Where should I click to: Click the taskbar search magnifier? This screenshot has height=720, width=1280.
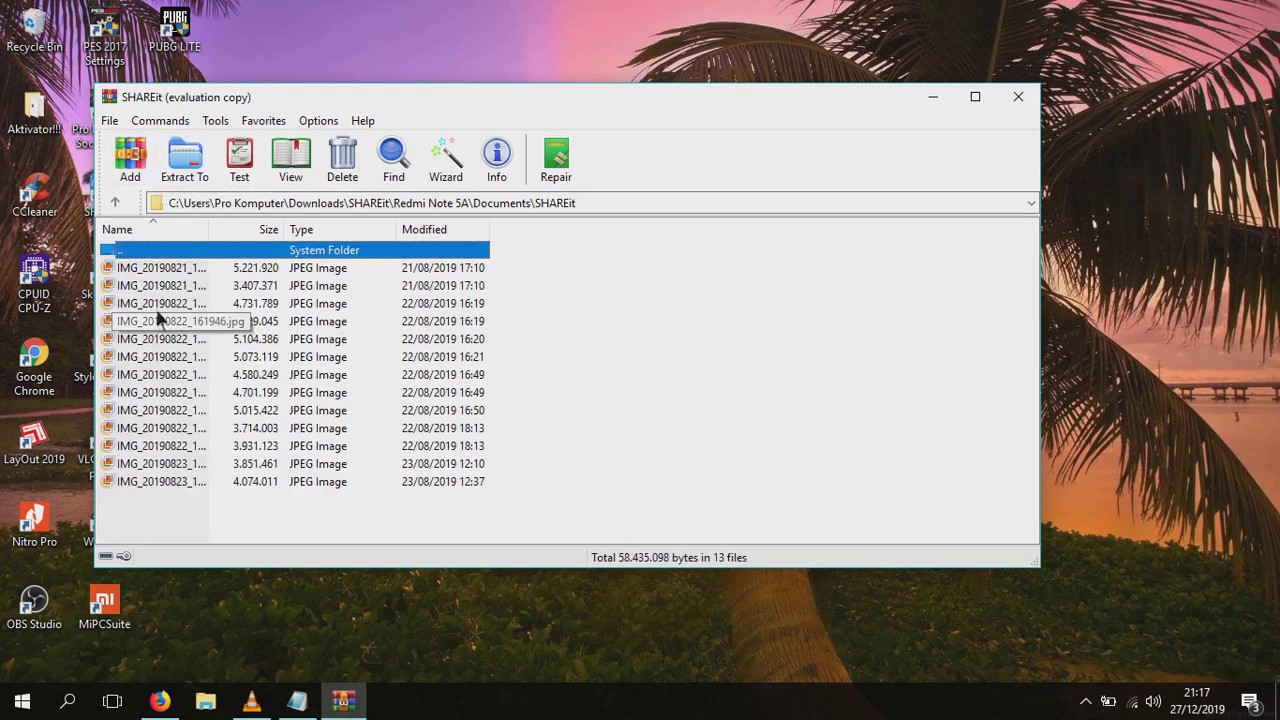(68, 702)
